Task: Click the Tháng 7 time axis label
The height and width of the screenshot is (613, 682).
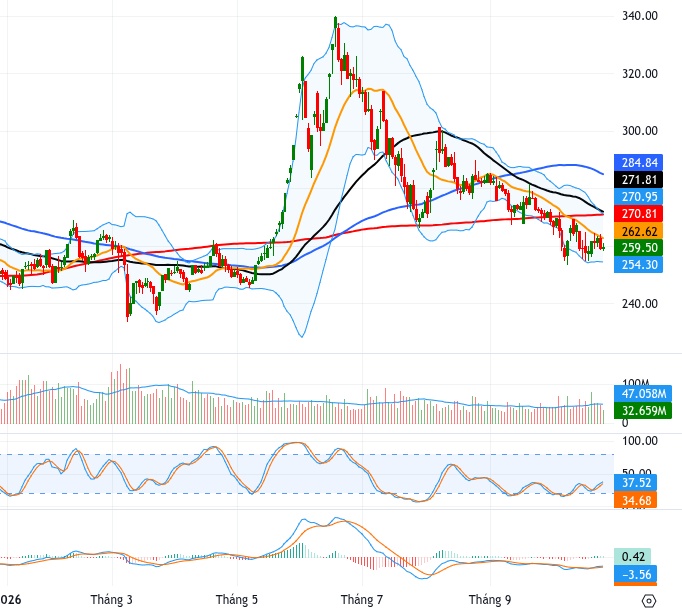Action: click(x=362, y=600)
